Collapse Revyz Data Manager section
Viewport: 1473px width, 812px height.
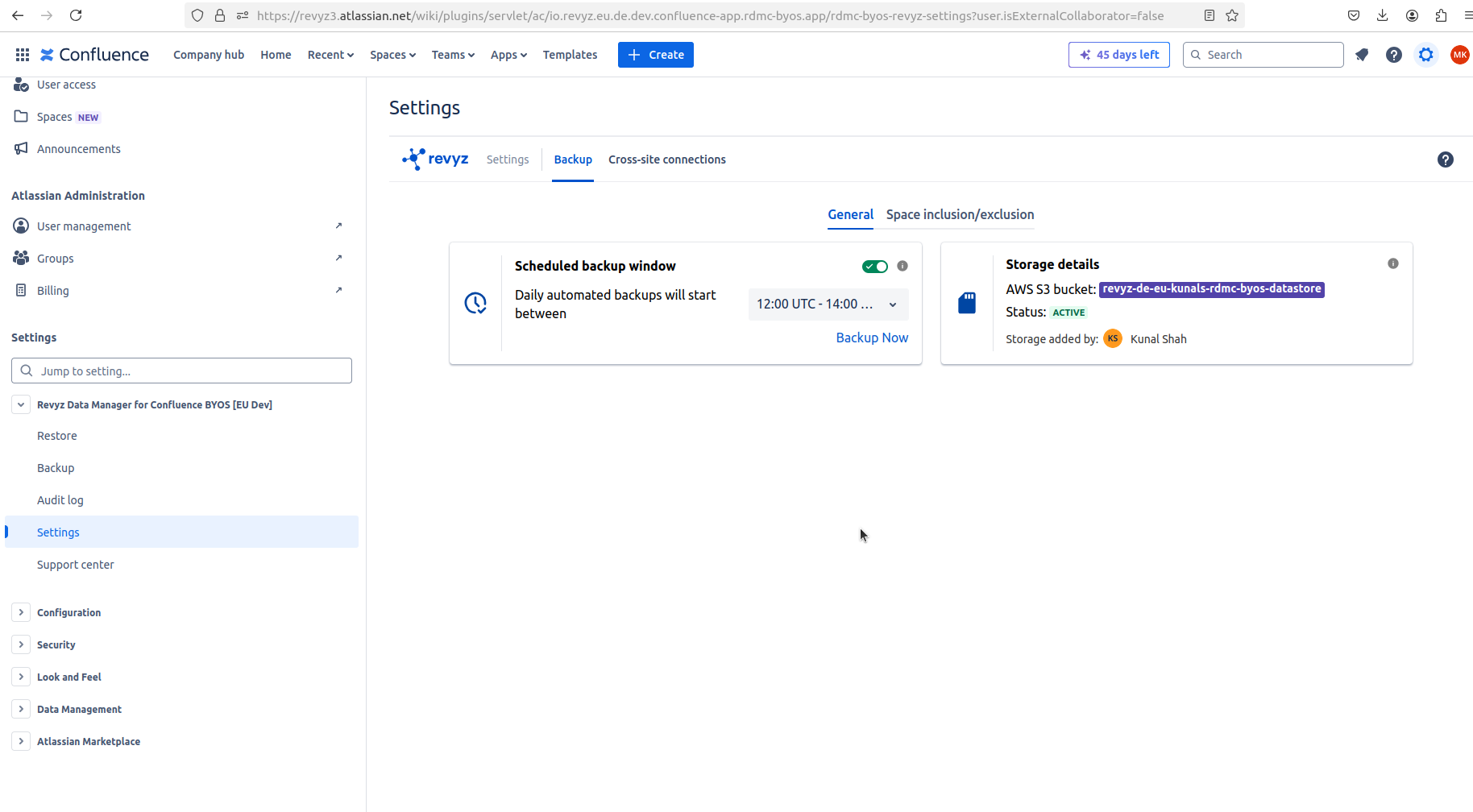21,404
